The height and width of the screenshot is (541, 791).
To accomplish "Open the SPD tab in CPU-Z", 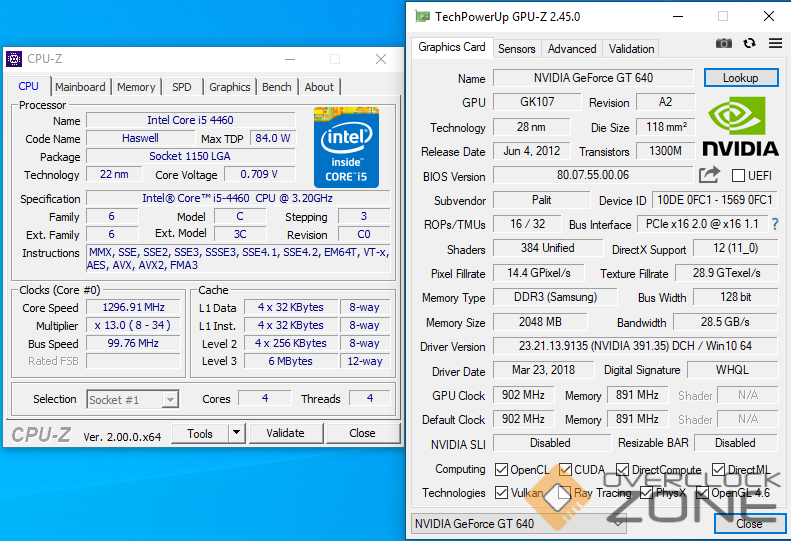I will point(182,87).
